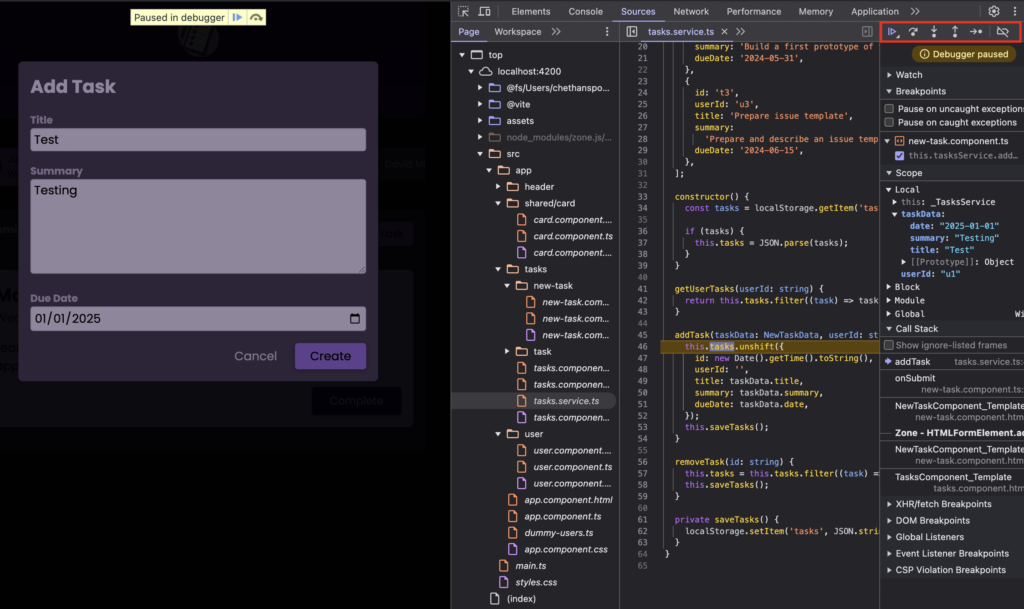Uncheck the this.tasksService.add breakpoint

(x=900, y=156)
